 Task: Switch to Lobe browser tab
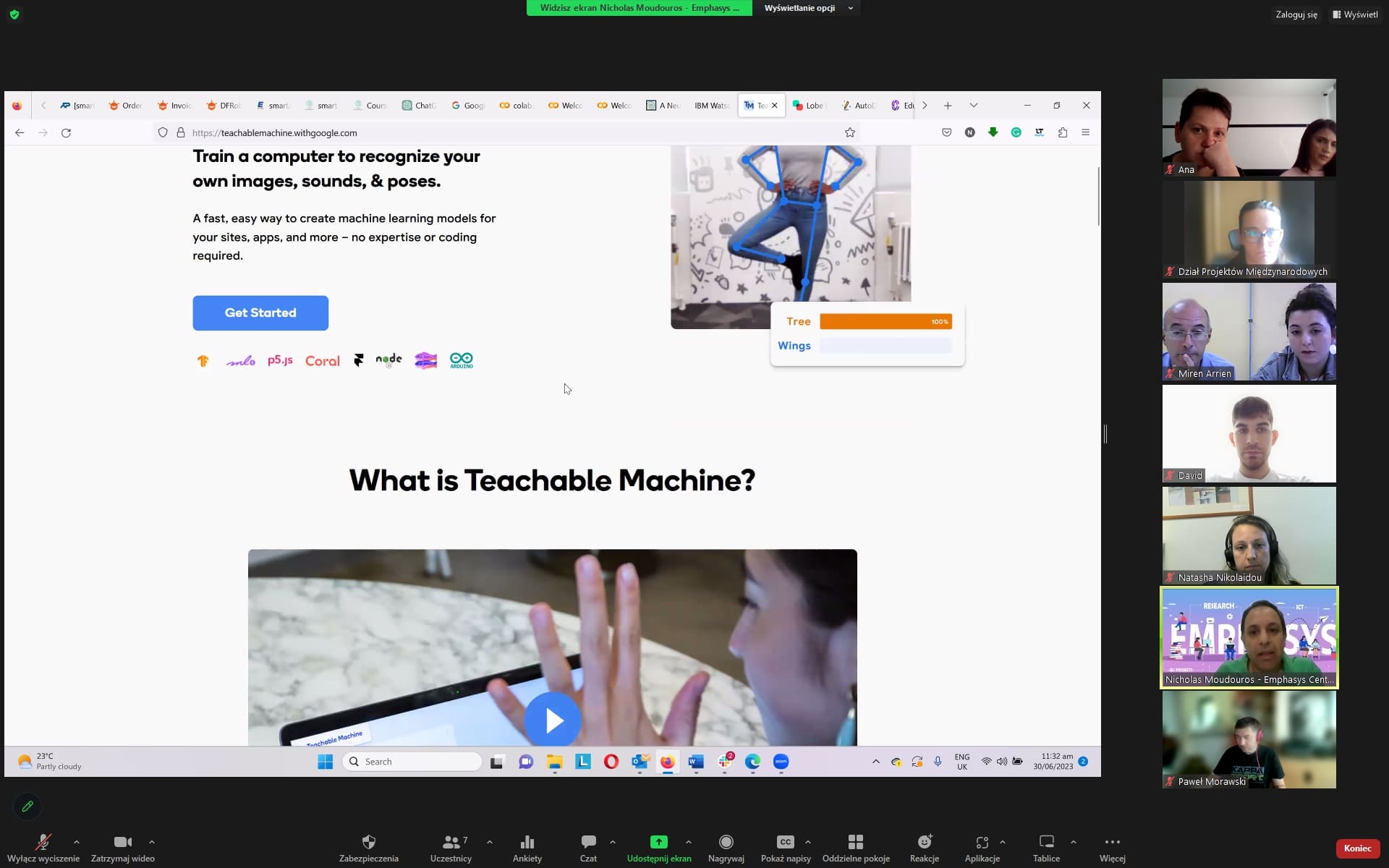(808, 106)
